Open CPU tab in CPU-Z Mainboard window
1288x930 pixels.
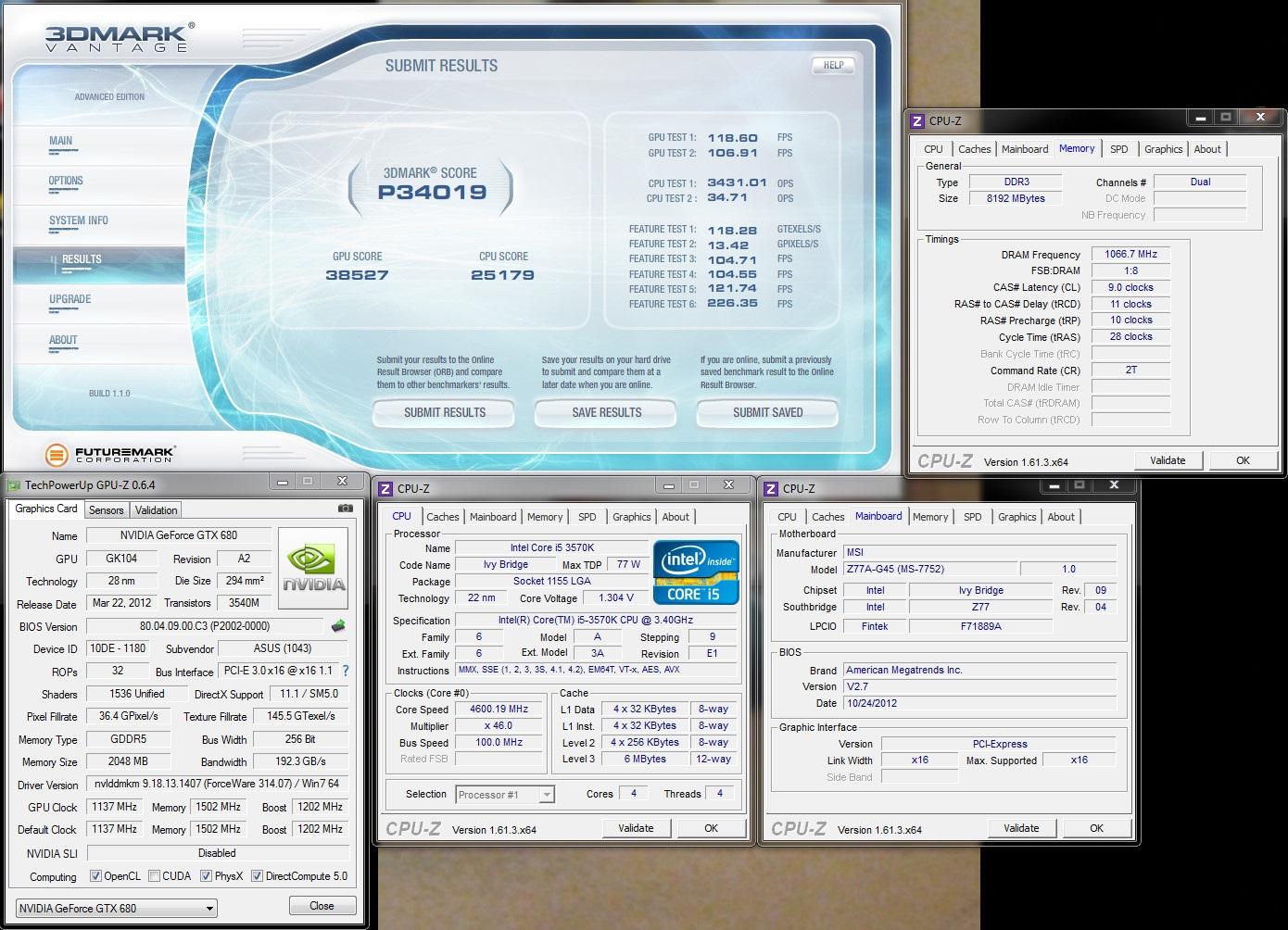click(787, 517)
